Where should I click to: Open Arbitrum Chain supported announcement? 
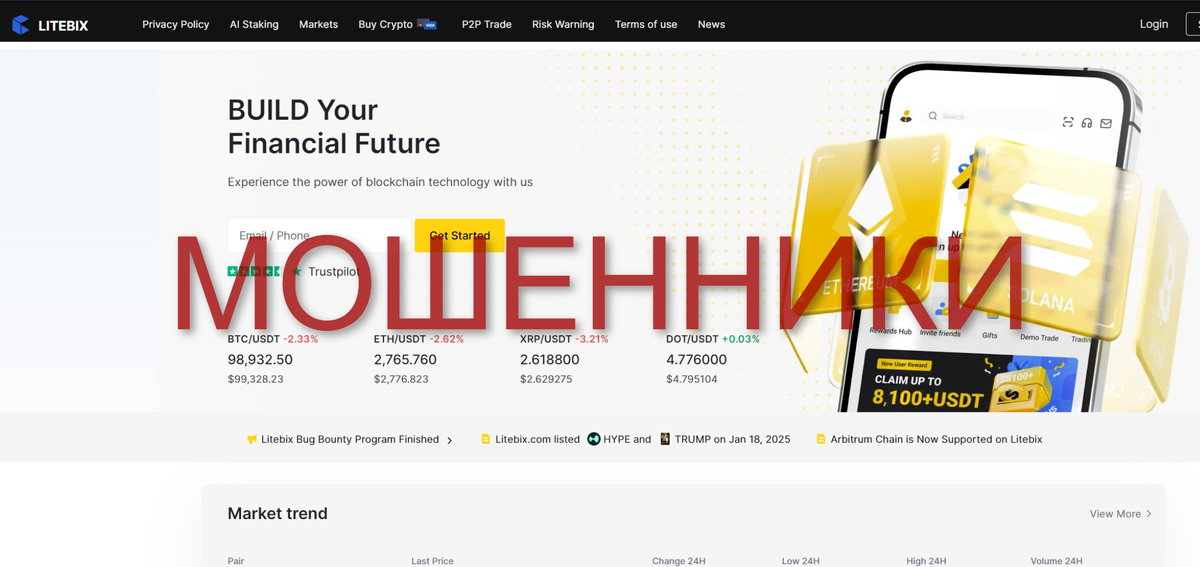[x=929, y=439]
